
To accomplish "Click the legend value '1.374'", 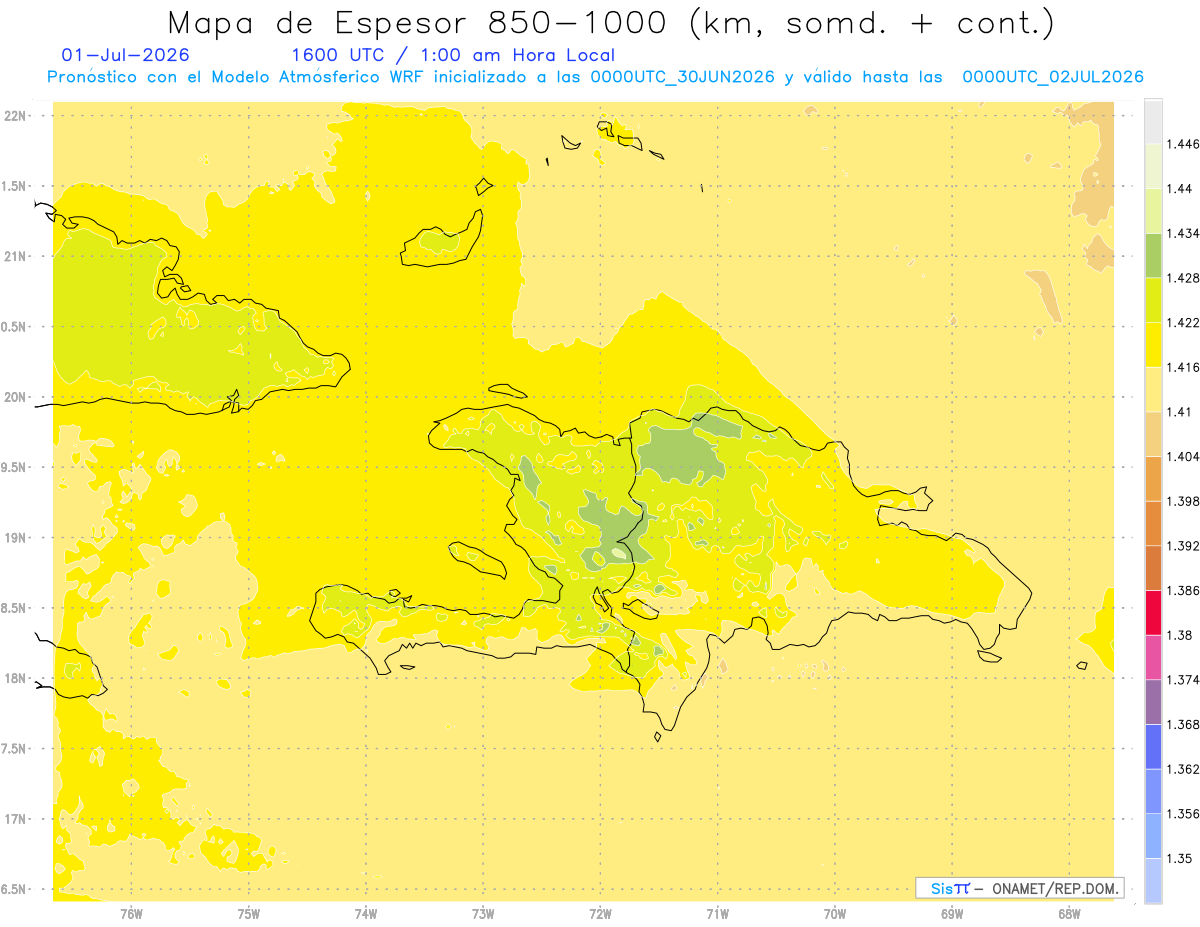I will tap(1183, 679).
